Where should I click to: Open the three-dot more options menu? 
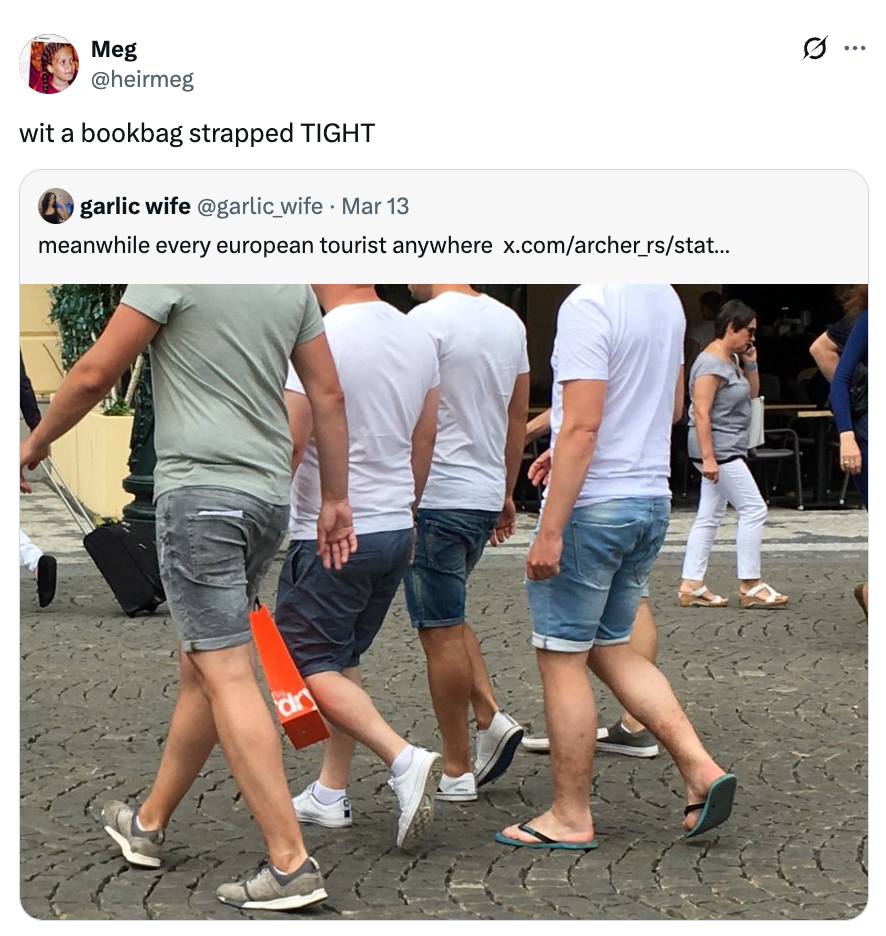pyautogui.click(x=855, y=48)
